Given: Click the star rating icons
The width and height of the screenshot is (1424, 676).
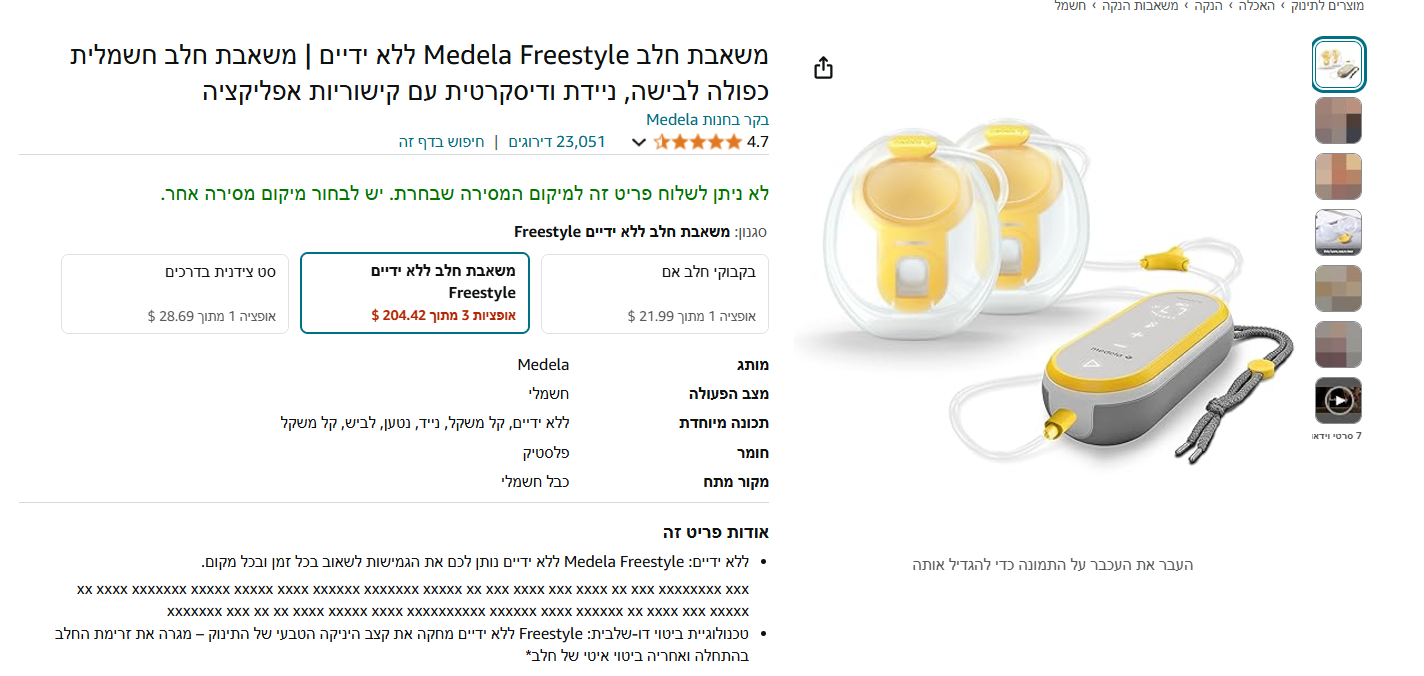Looking at the screenshot, I should click(x=698, y=142).
